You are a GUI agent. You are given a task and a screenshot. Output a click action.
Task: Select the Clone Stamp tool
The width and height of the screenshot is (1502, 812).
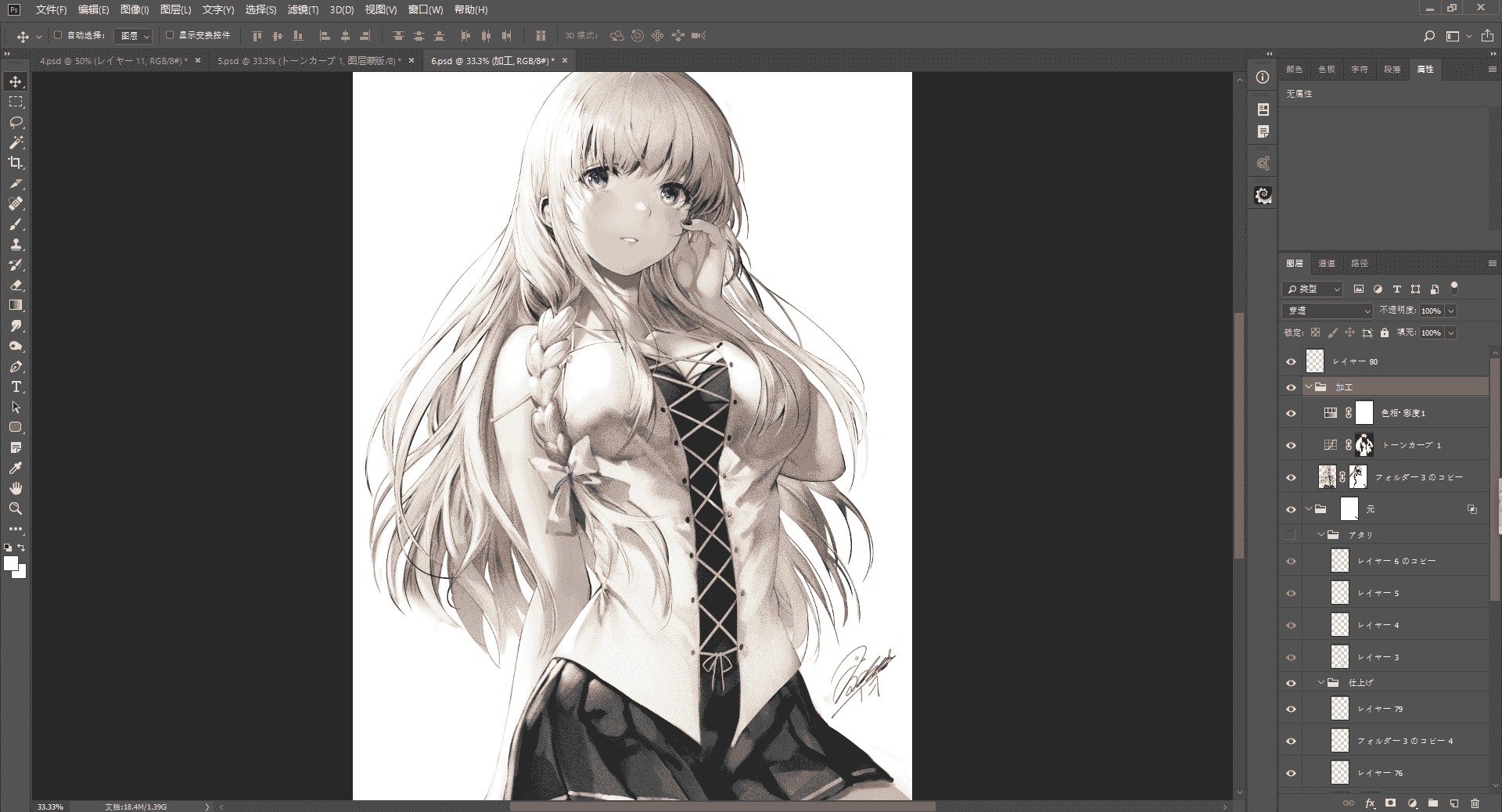click(16, 244)
